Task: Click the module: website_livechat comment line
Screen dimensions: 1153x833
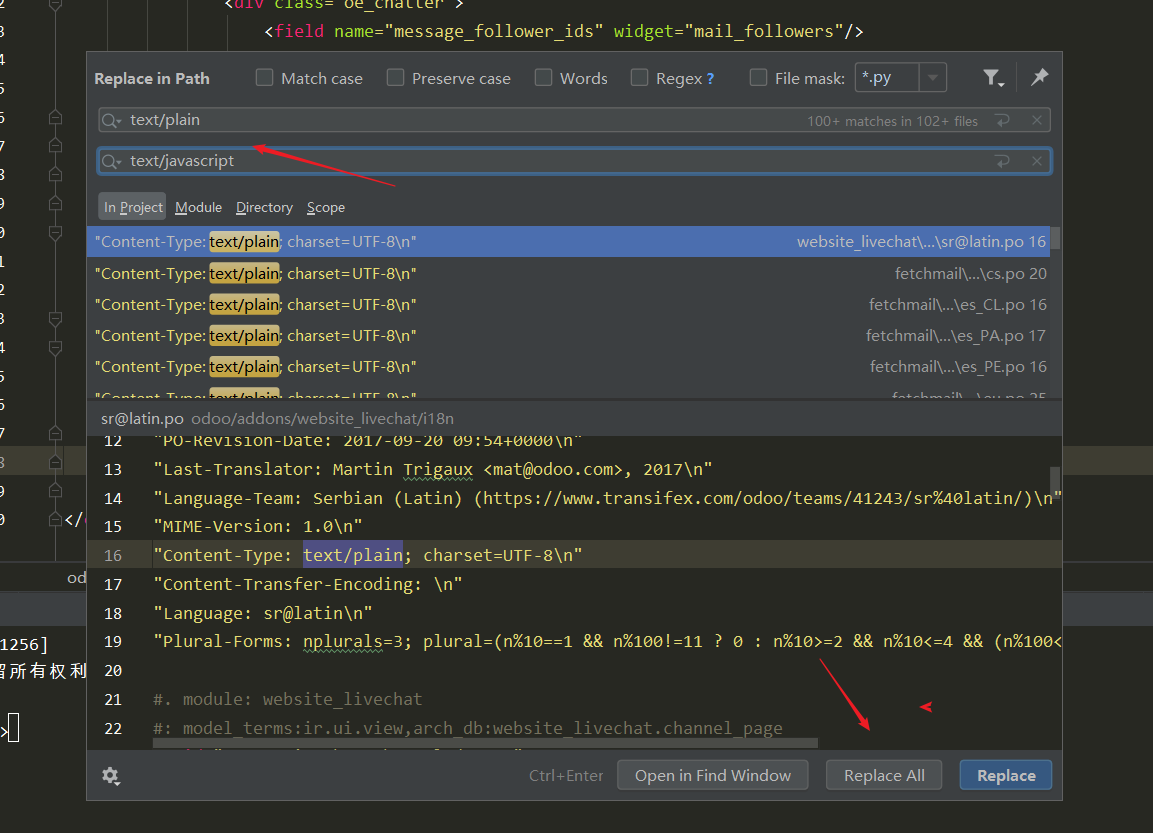Action: point(288,699)
